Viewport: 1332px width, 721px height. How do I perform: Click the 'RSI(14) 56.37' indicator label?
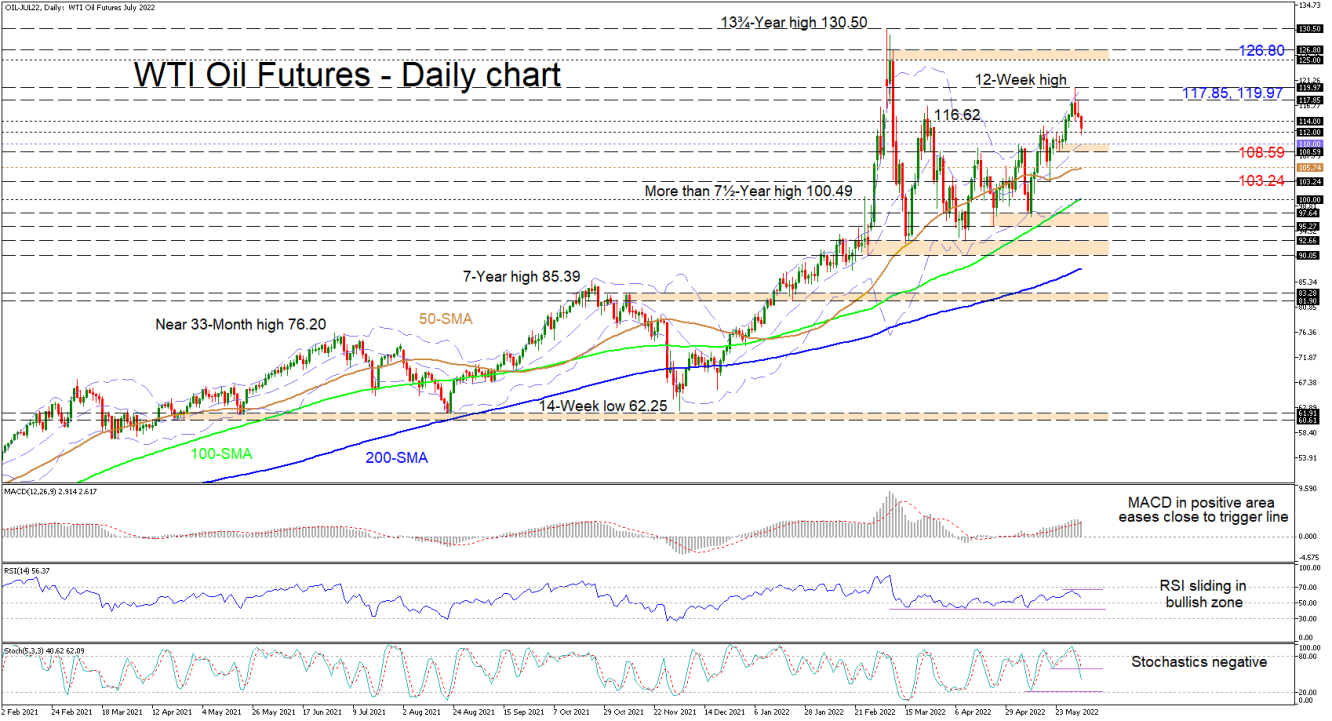28,570
